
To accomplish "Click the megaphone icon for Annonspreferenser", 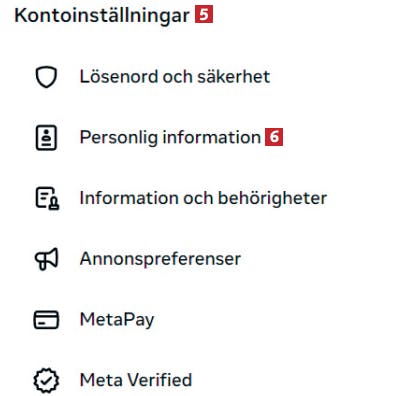I will (x=47, y=259).
